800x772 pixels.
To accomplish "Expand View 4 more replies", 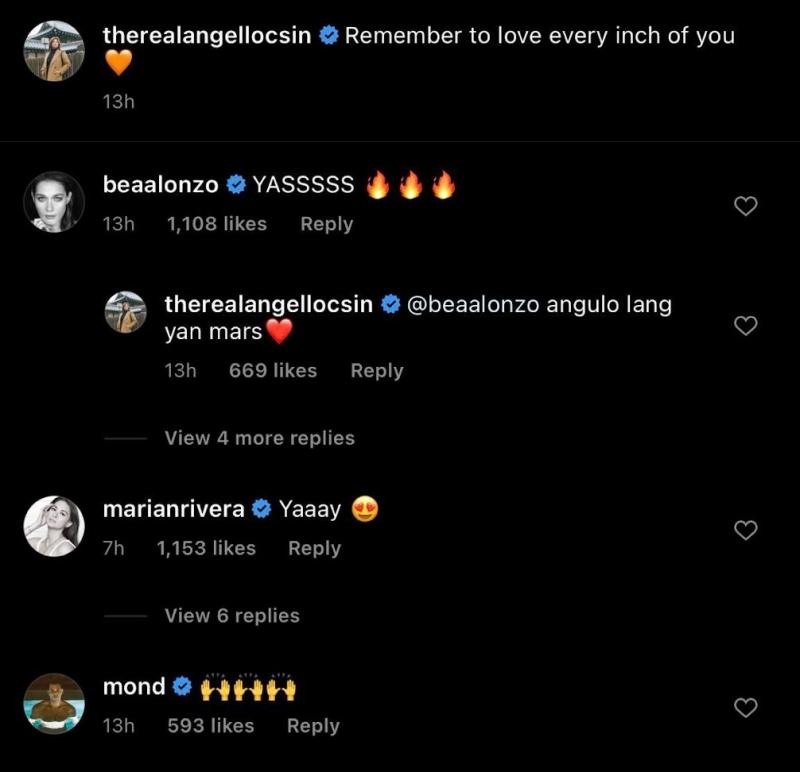I will (259, 438).
